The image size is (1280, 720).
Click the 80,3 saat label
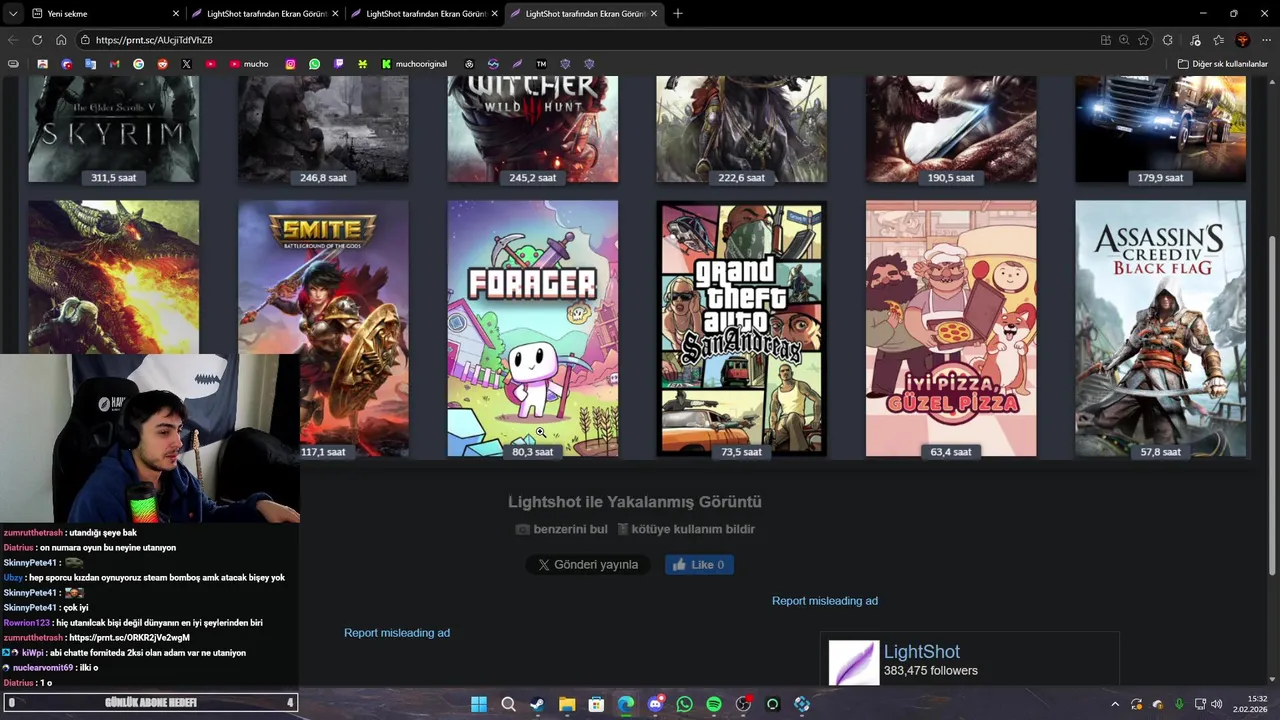pos(533,452)
